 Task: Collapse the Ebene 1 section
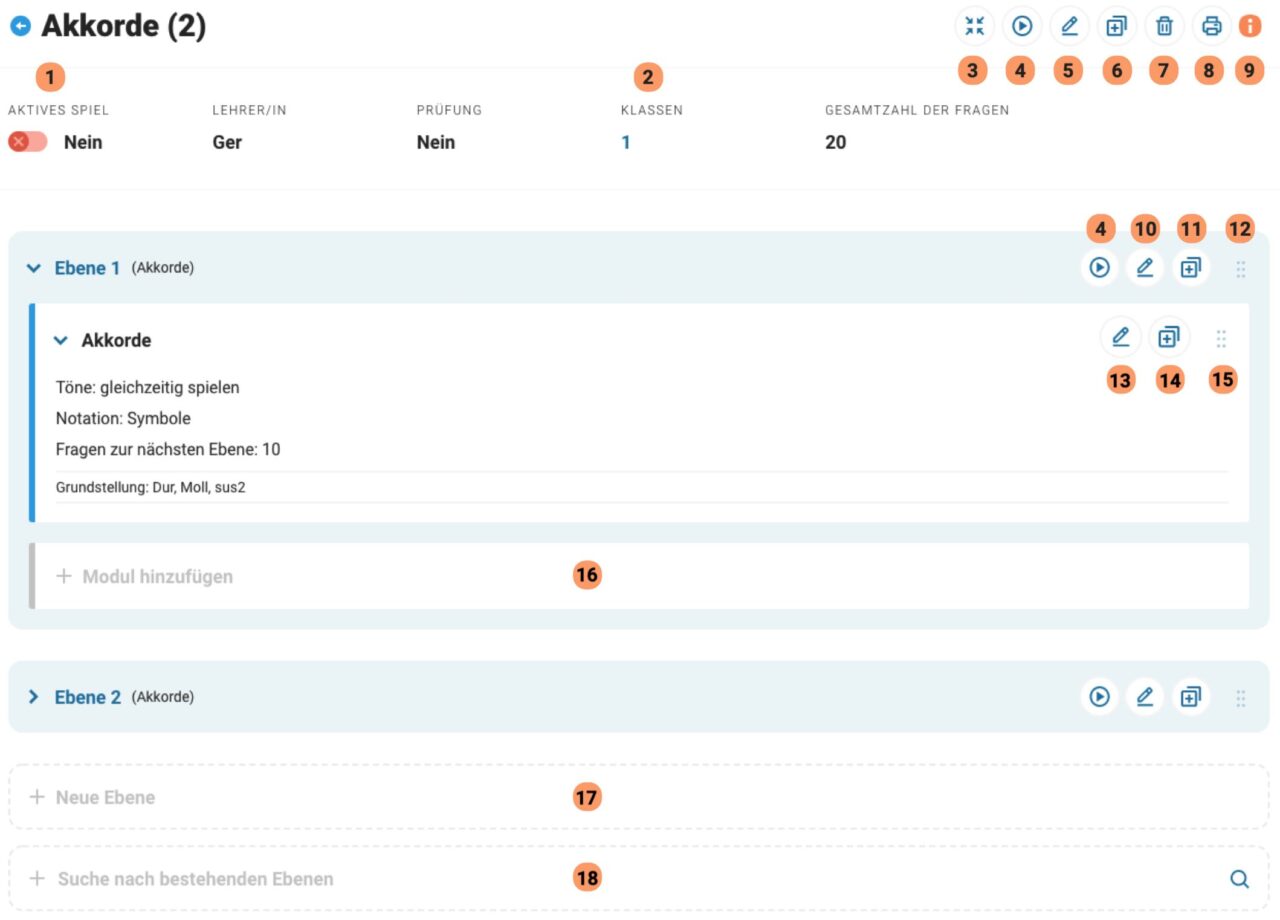[x=33, y=268]
